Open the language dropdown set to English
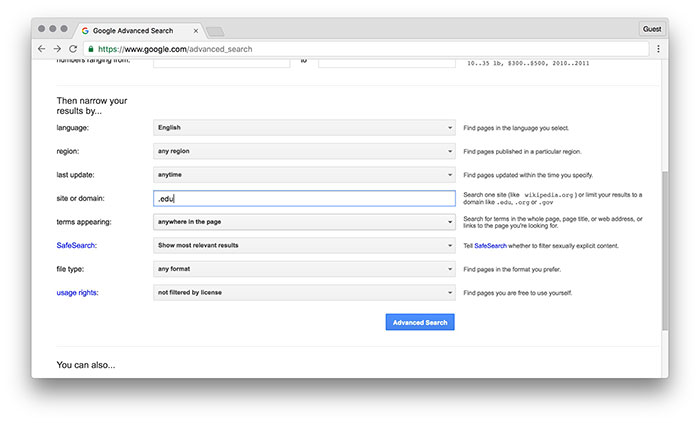This screenshot has height=423, width=700. (304, 128)
